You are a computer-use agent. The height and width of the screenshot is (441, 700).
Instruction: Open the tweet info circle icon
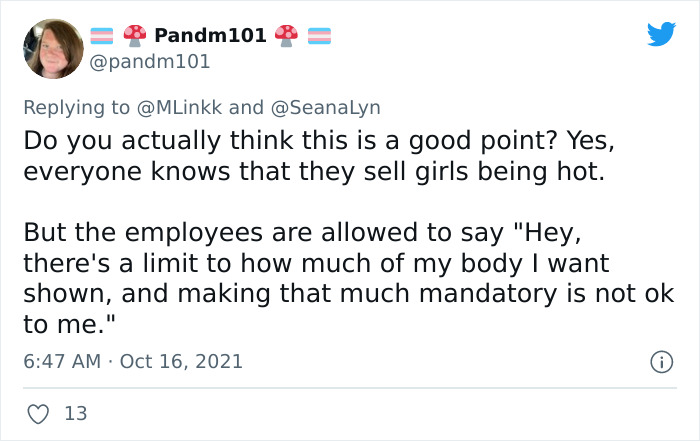point(662,360)
